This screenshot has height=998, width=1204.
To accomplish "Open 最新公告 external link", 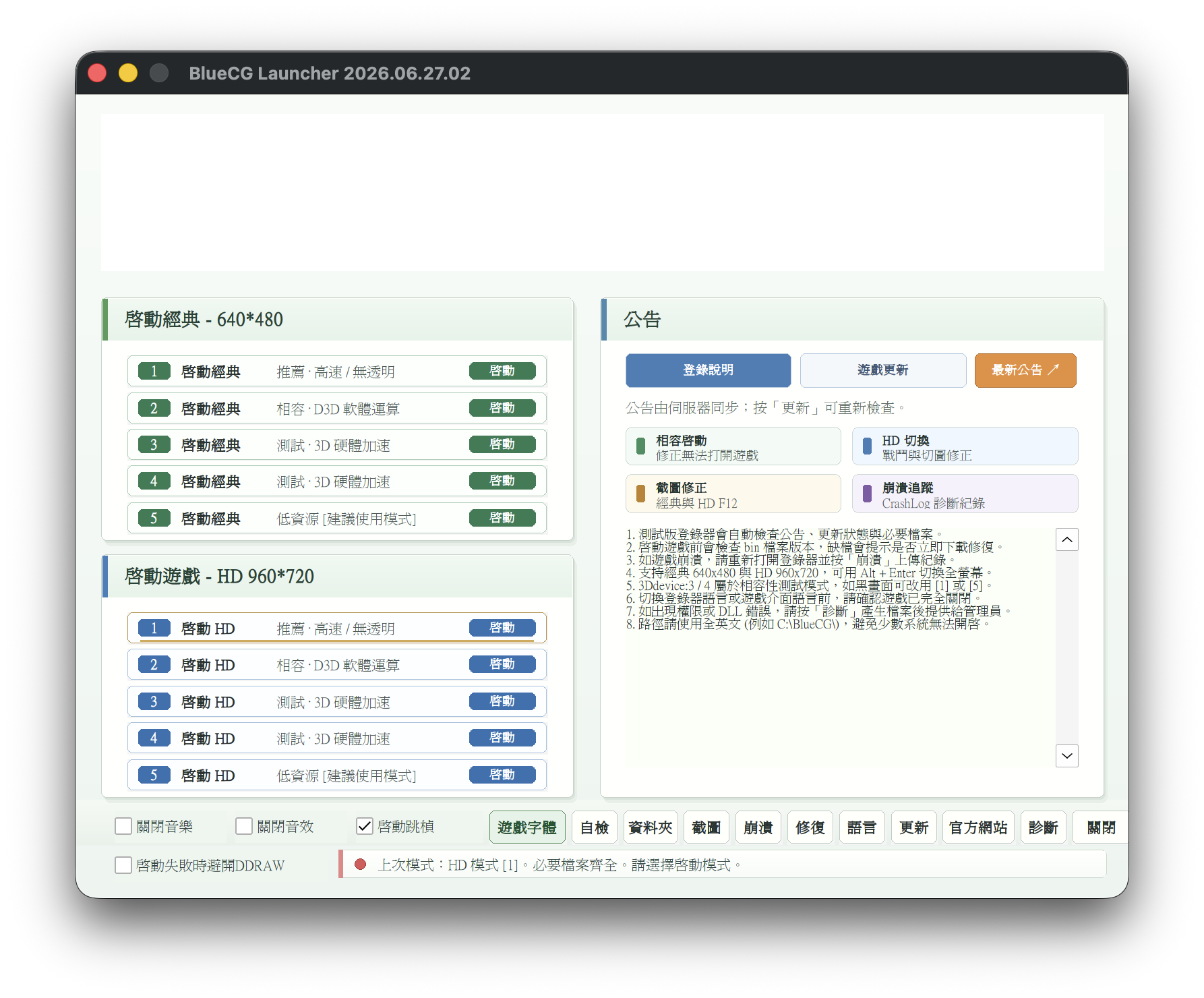I will pyautogui.click(x=1025, y=370).
